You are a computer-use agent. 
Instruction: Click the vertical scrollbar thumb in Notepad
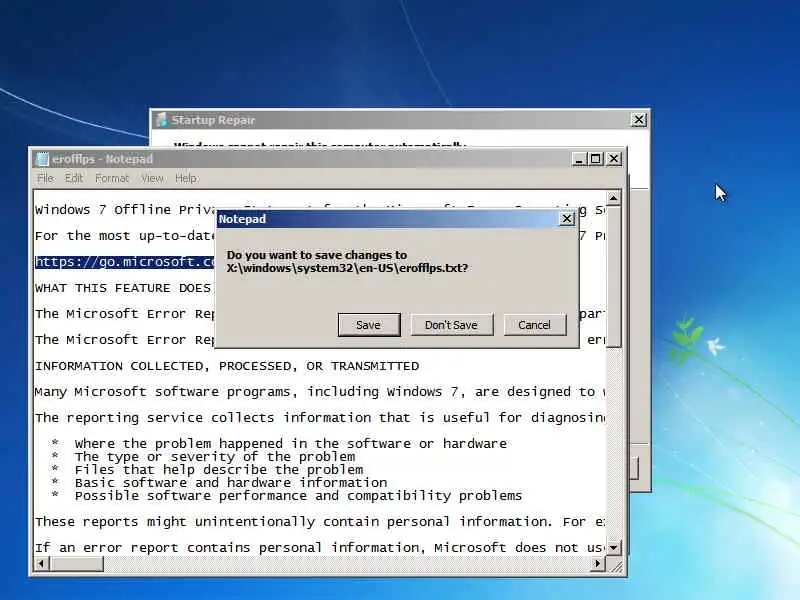pos(613,276)
